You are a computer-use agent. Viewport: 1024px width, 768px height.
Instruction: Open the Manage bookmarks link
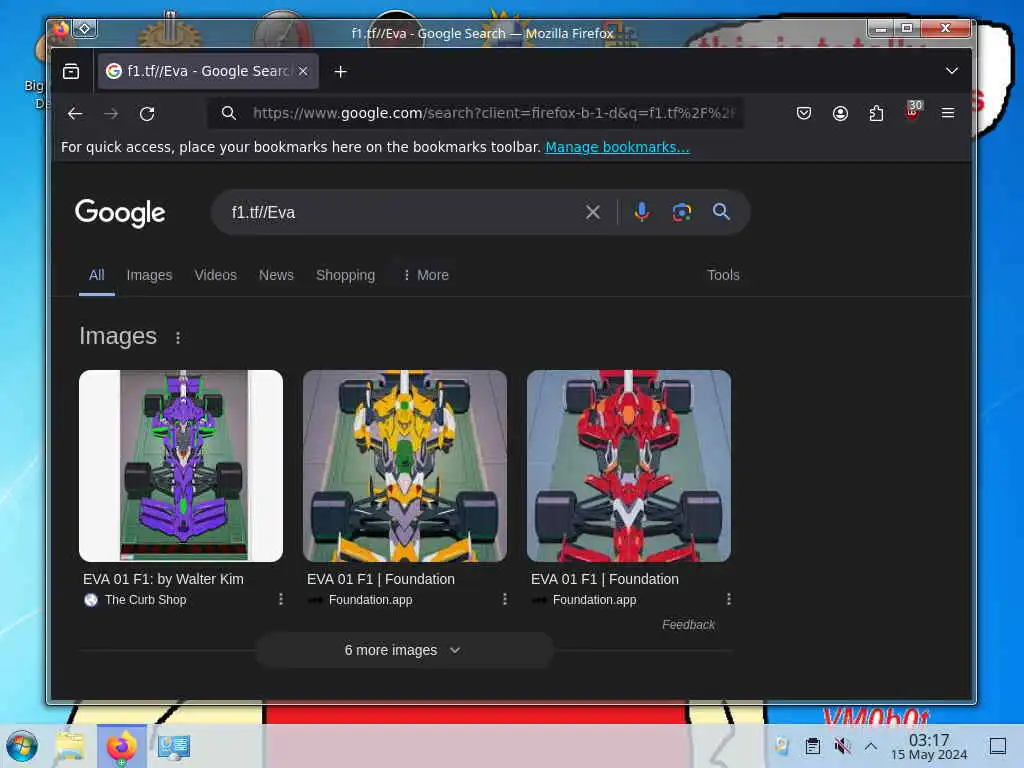click(x=617, y=147)
